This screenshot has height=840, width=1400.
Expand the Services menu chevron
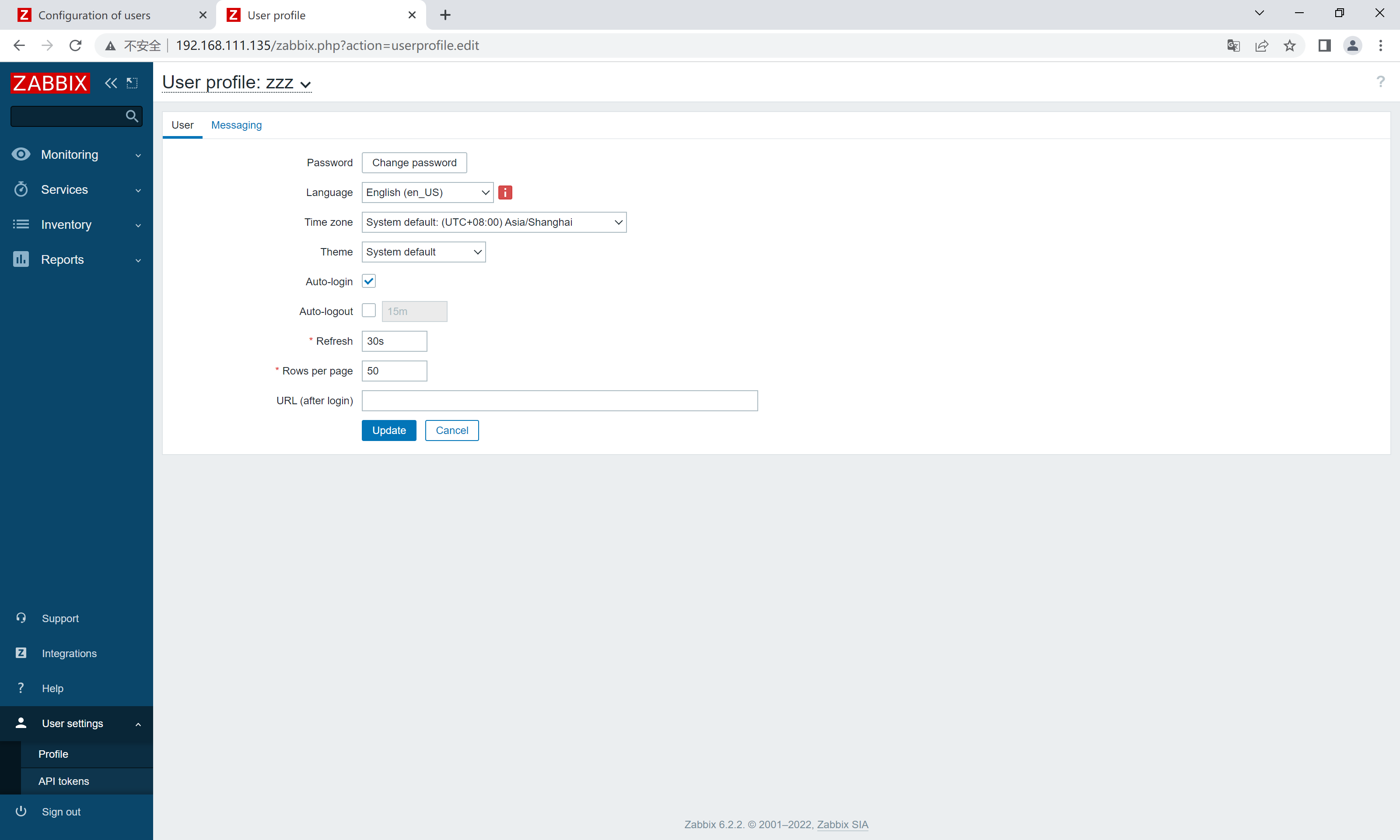pos(138,190)
